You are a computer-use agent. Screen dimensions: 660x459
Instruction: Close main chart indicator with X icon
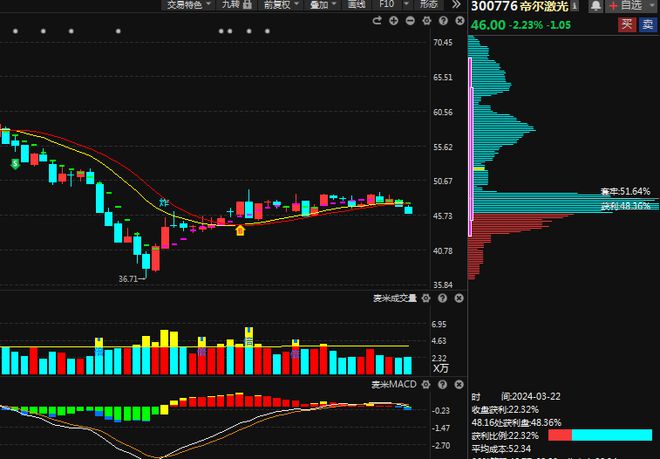[x=460, y=21]
